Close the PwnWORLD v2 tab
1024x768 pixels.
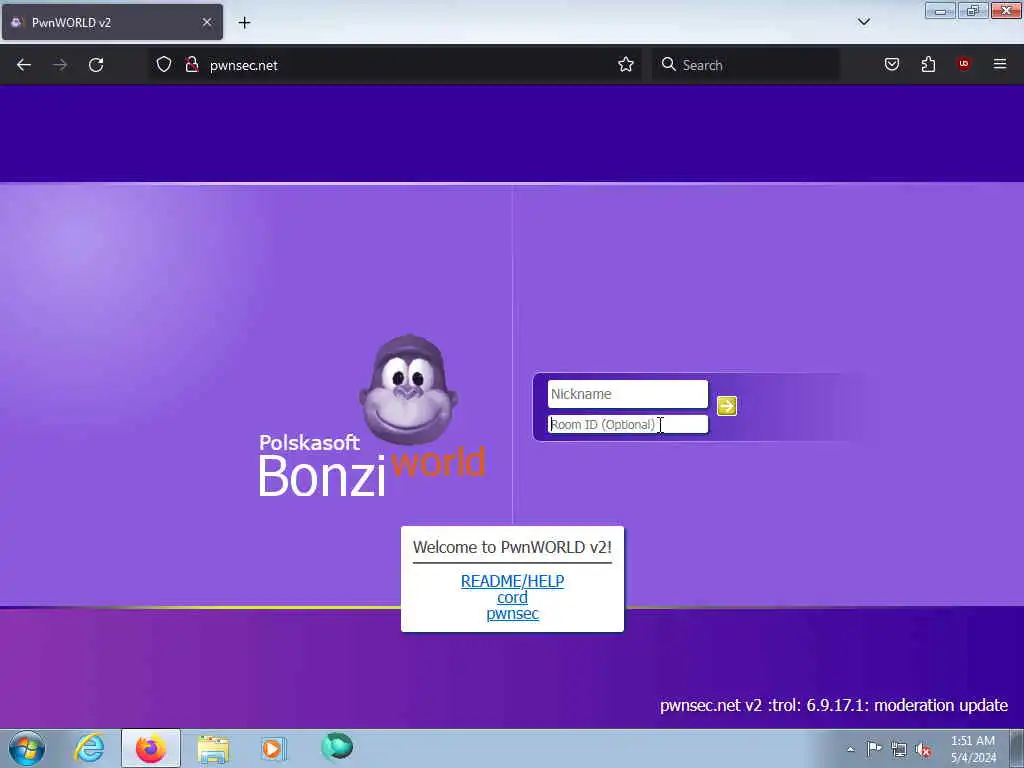[x=207, y=22]
